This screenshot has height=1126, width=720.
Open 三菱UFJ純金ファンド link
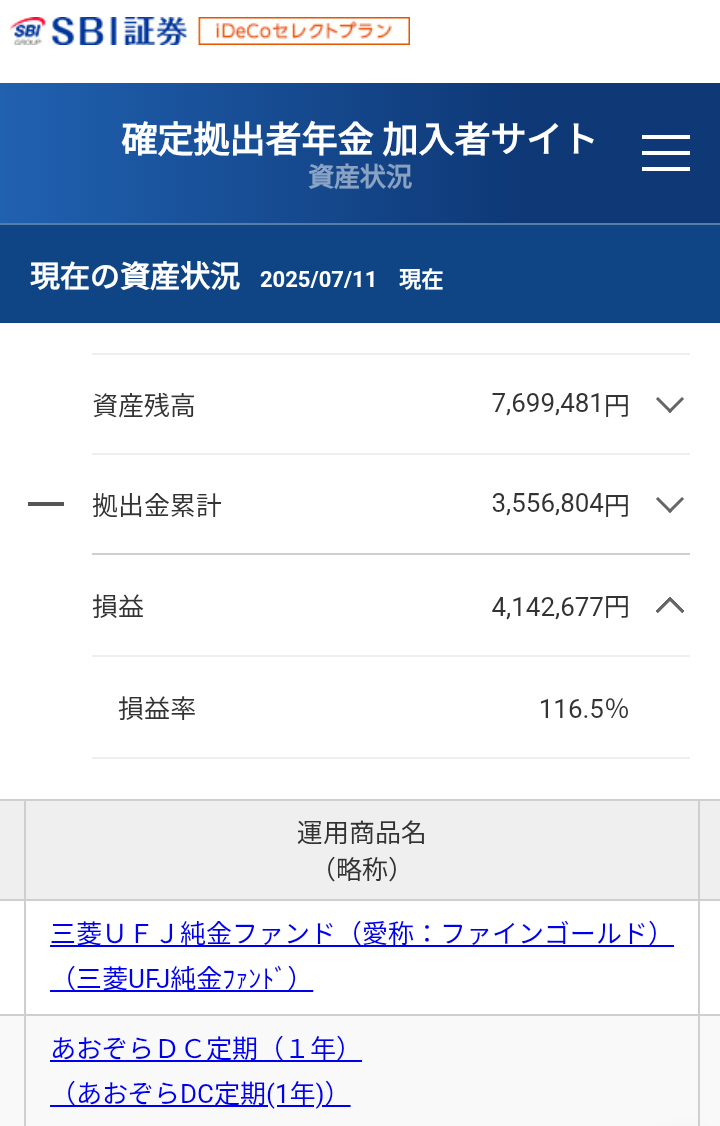tap(362, 956)
